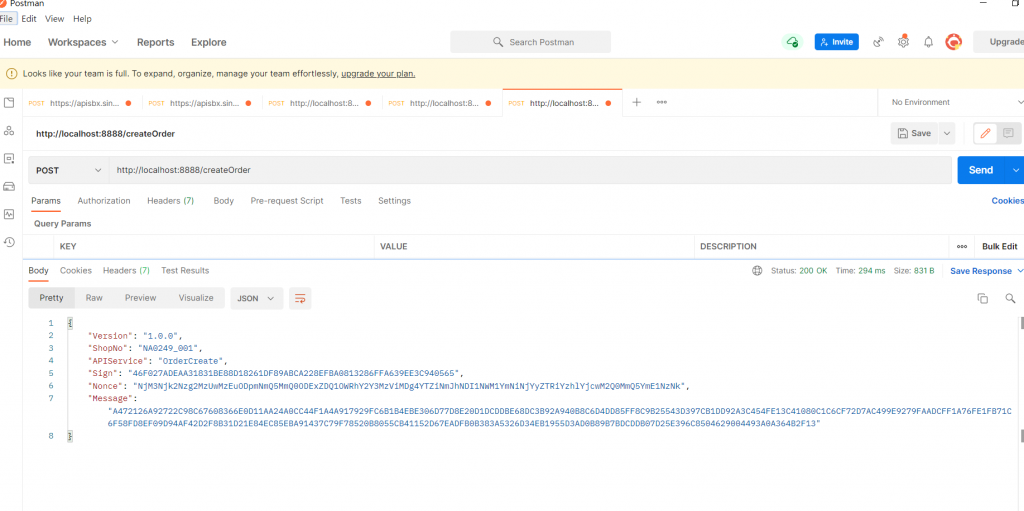
Task: Show the response Cookies tab
Action: point(76,271)
